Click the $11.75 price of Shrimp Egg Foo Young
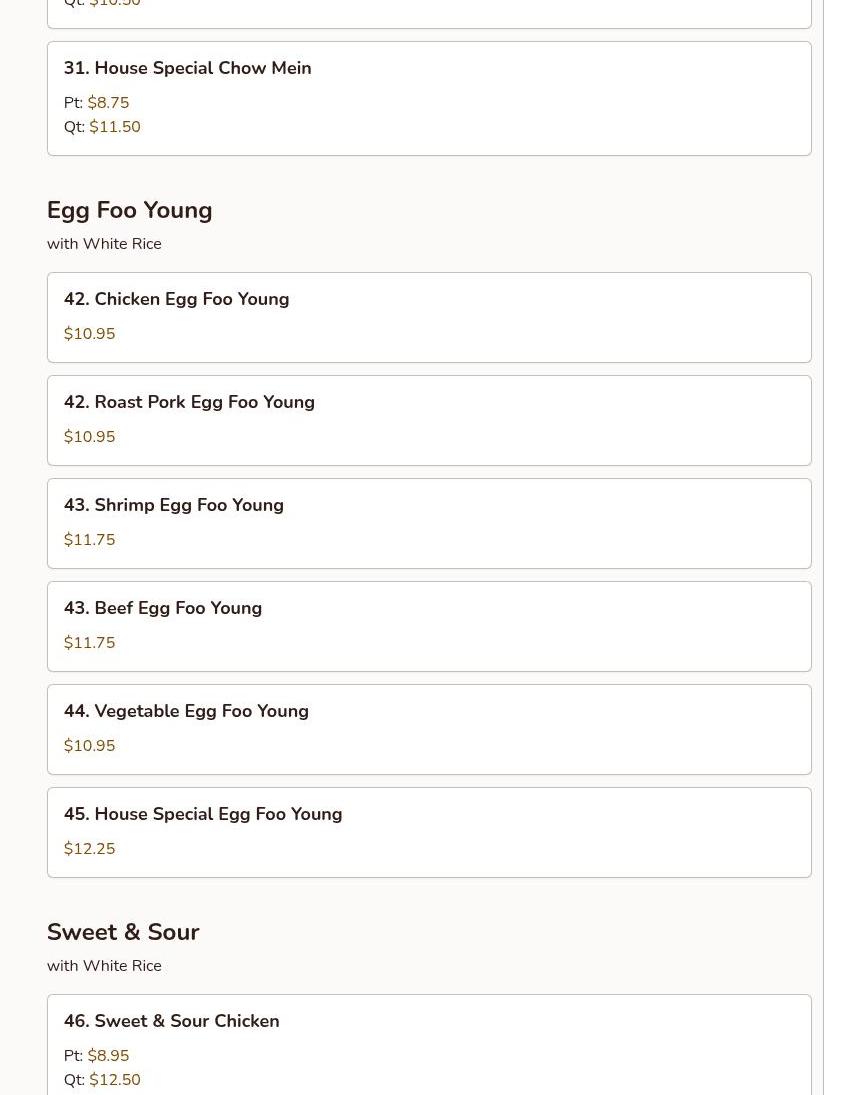Screen dimensions: 844x1095 [89, 540]
